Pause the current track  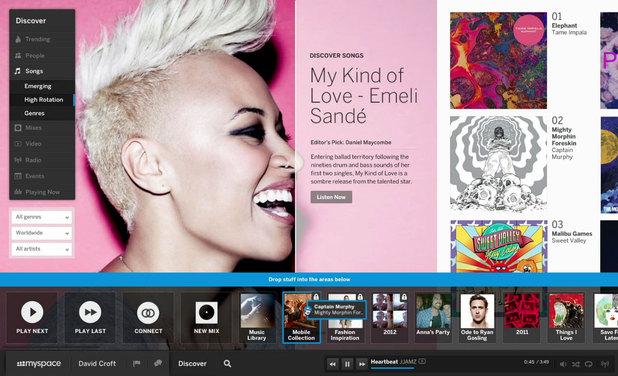(x=347, y=364)
